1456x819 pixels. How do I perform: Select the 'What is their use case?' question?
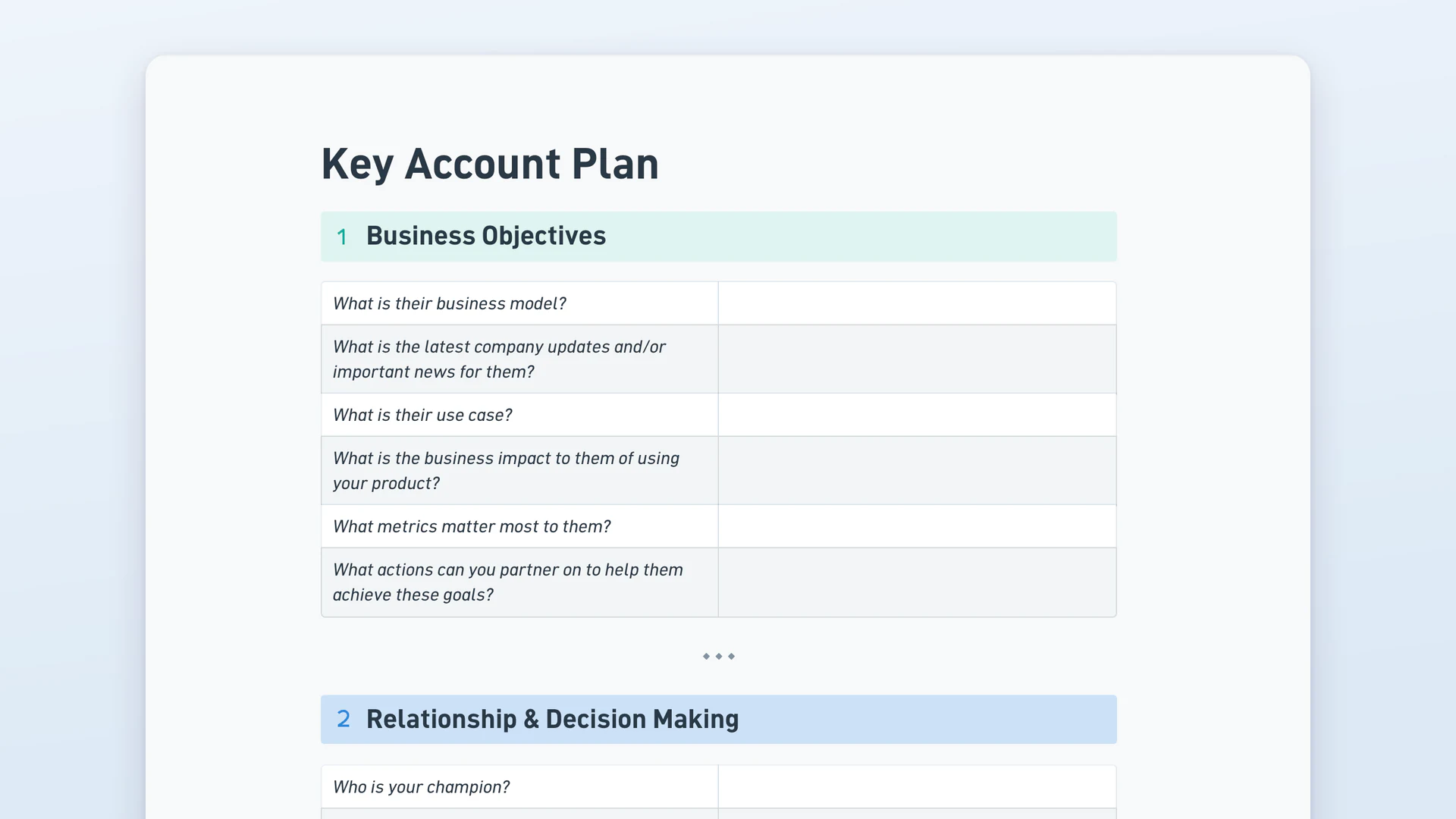pyautogui.click(x=422, y=415)
